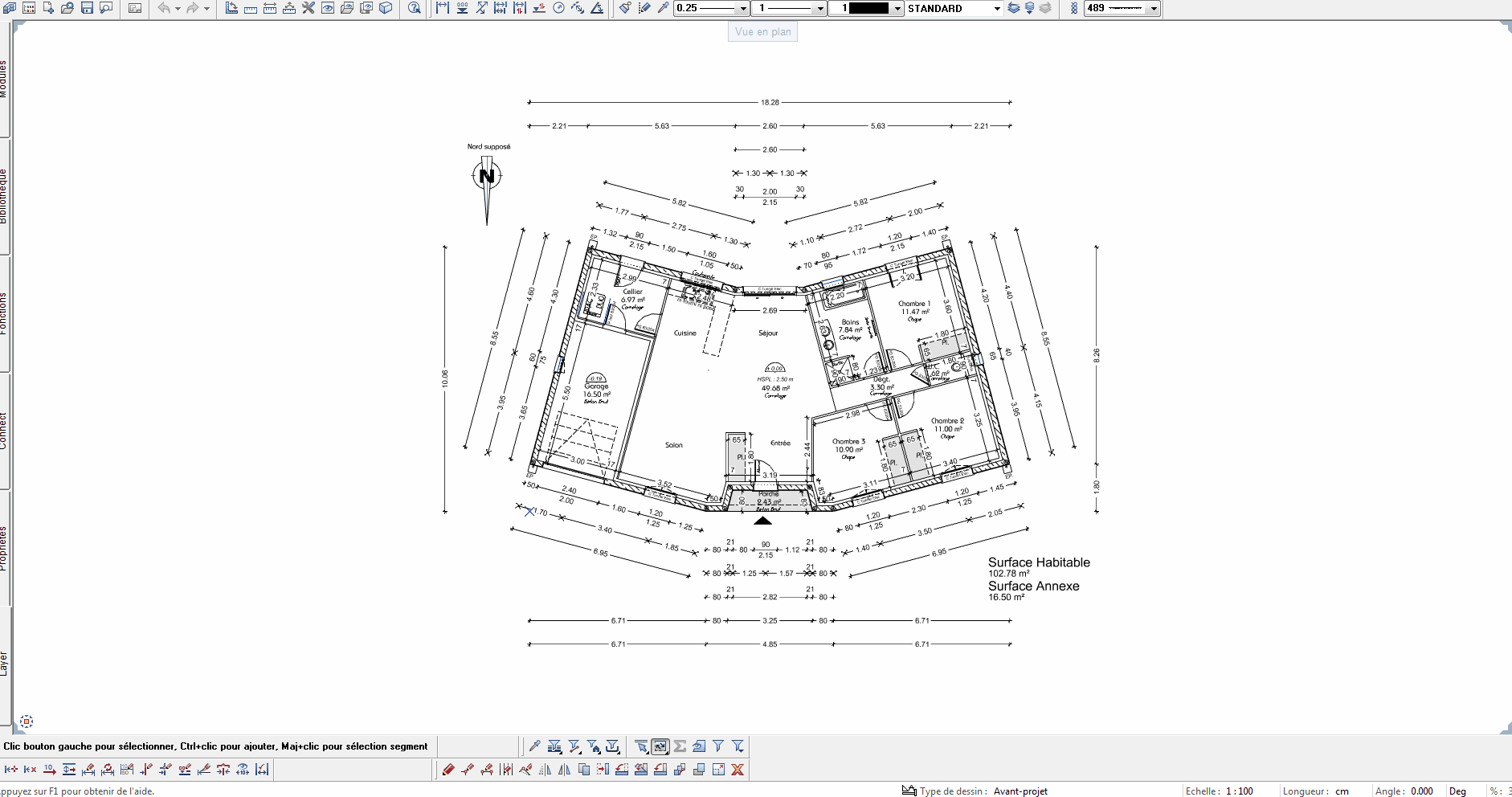The image size is (1512, 797).
Task: Click the 'Cuisine' room label
Action: 685,333
